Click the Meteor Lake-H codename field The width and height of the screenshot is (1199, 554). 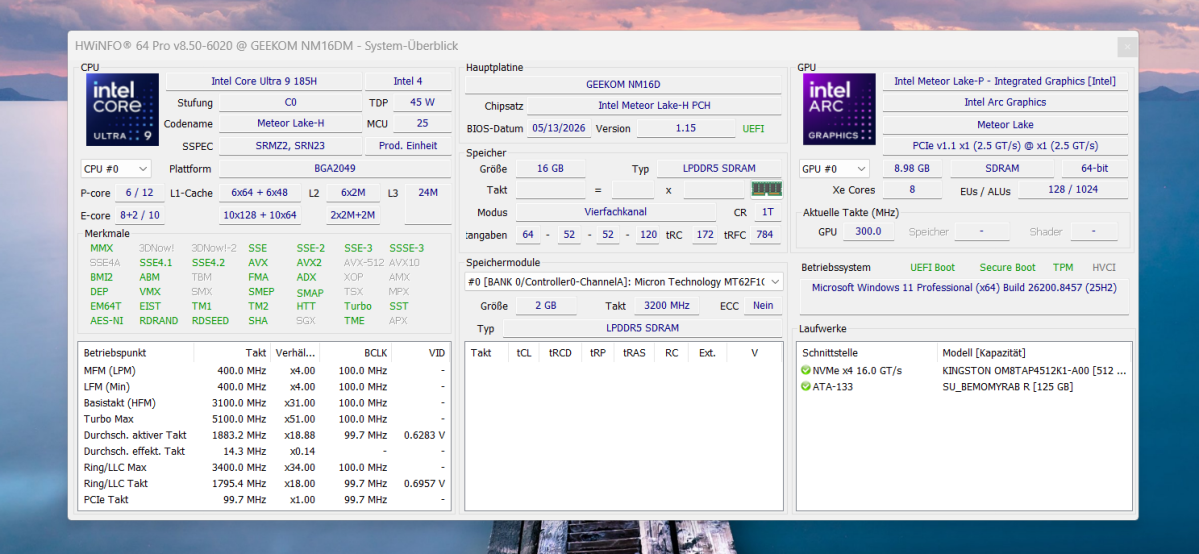coord(291,124)
